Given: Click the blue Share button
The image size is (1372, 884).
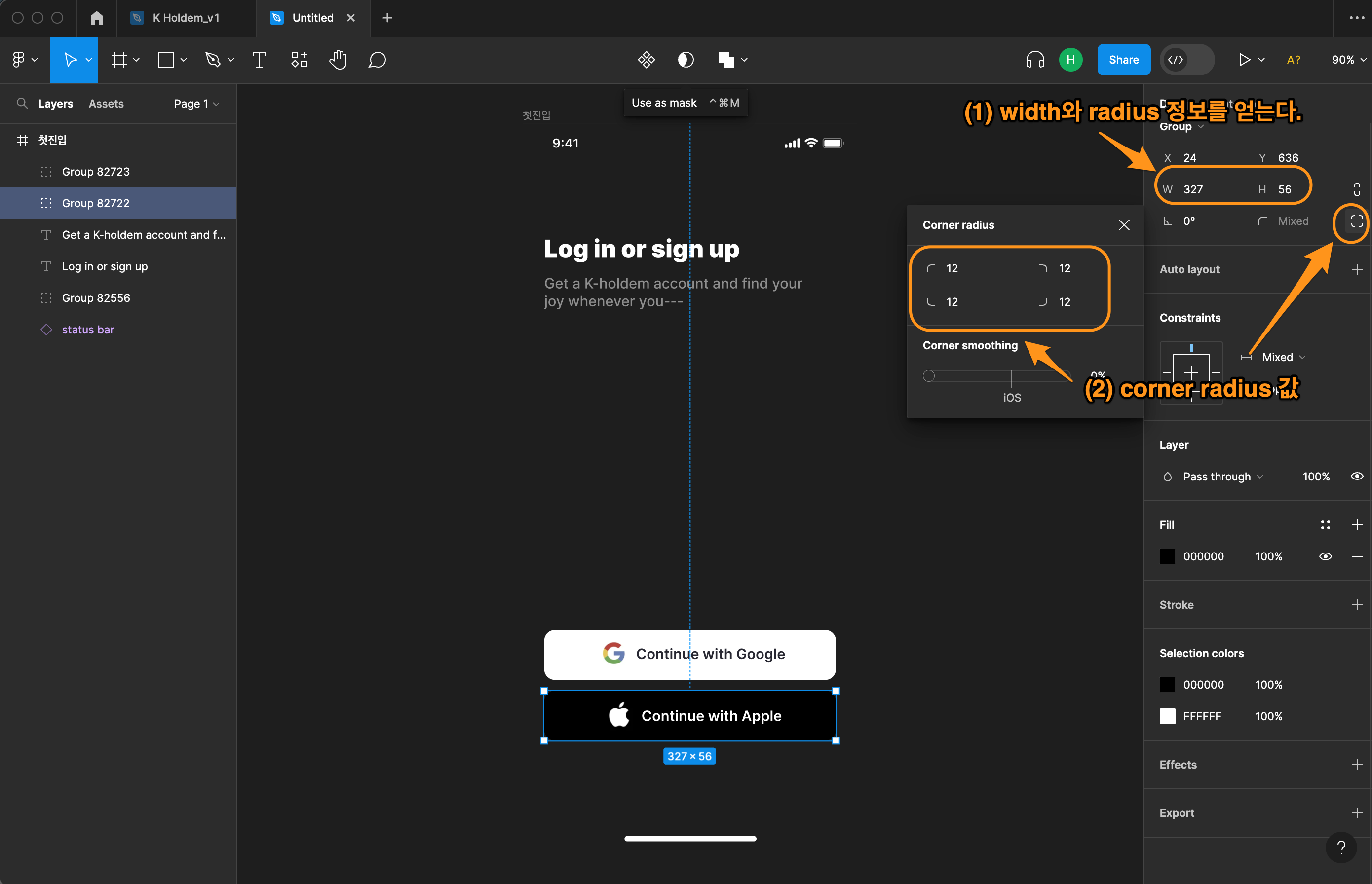Looking at the screenshot, I should pos(1123,60).
